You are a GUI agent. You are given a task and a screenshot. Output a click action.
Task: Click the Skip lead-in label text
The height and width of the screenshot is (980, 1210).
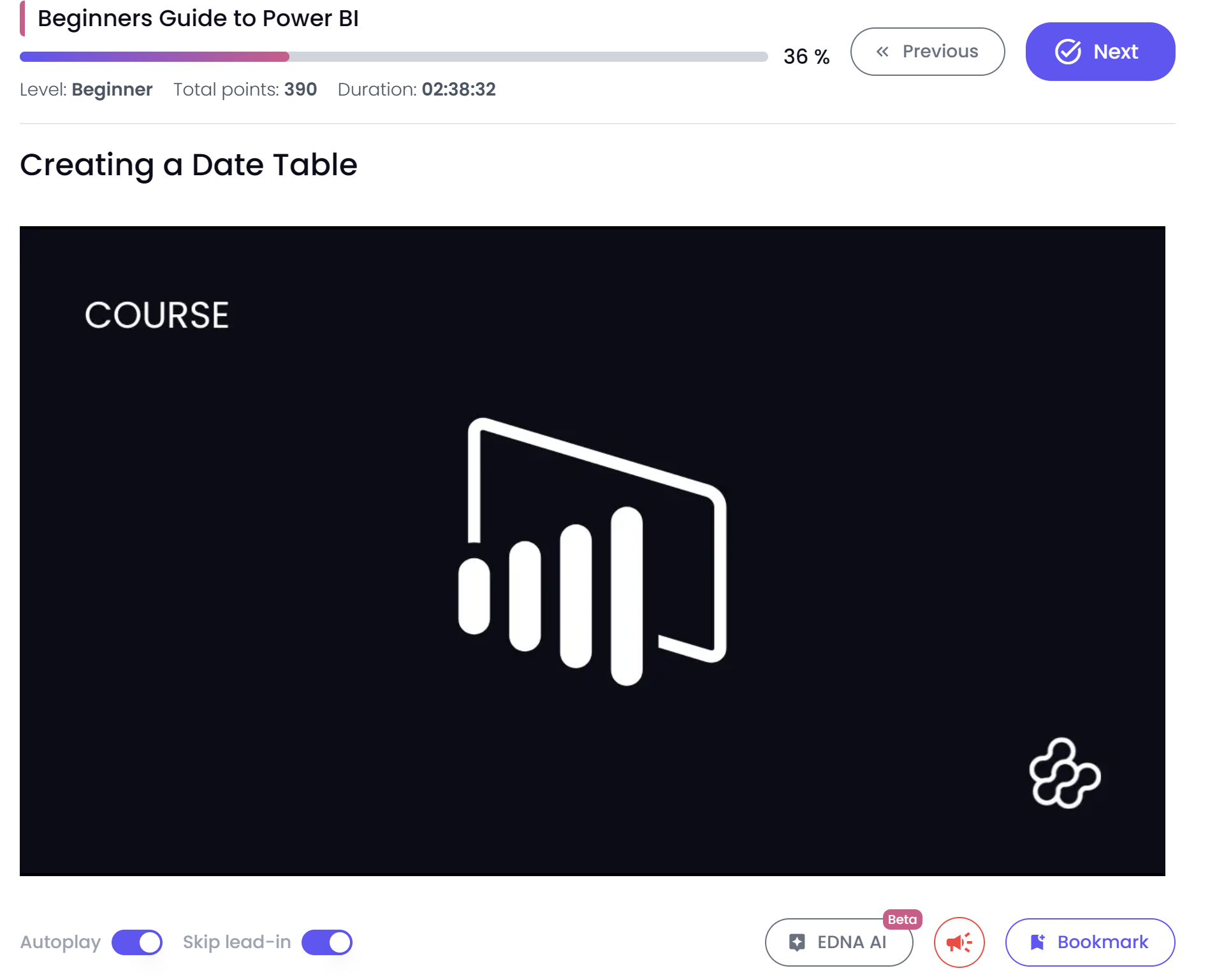pos(237,942)
